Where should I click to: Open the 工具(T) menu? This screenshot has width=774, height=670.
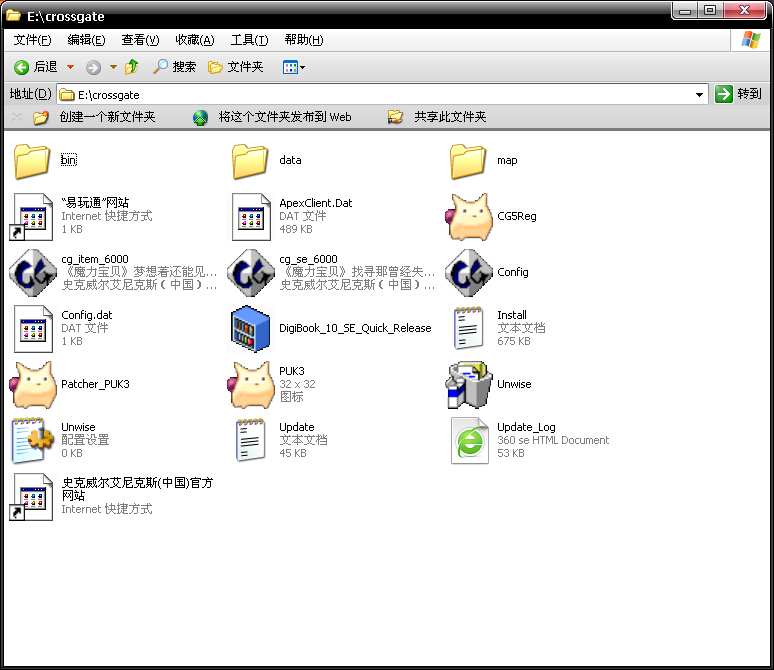coord(249,40)
